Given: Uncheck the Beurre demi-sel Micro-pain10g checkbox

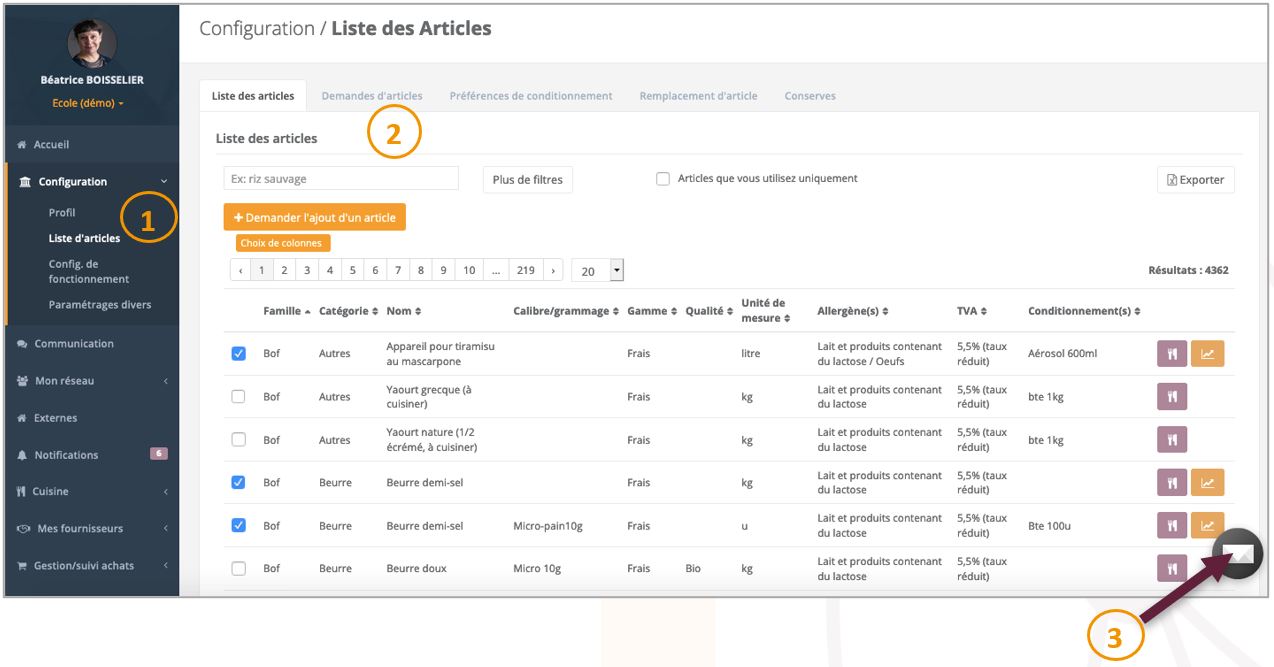Looking at the screenshot, I should click(238, 525).
